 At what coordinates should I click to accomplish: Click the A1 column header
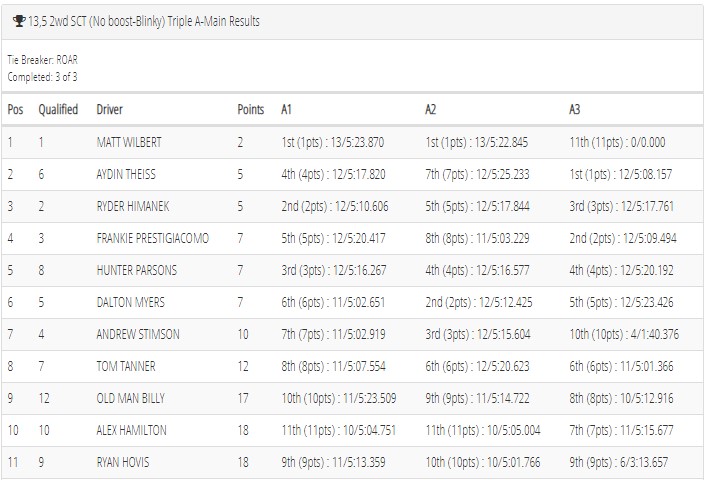(286, 109)
